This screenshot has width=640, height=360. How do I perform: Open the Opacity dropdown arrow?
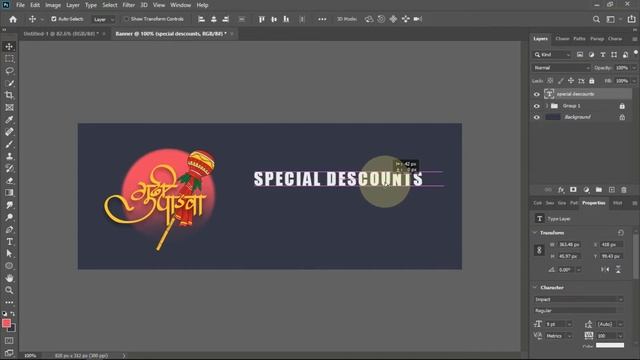pyautogui.click(x=634, y=68)
